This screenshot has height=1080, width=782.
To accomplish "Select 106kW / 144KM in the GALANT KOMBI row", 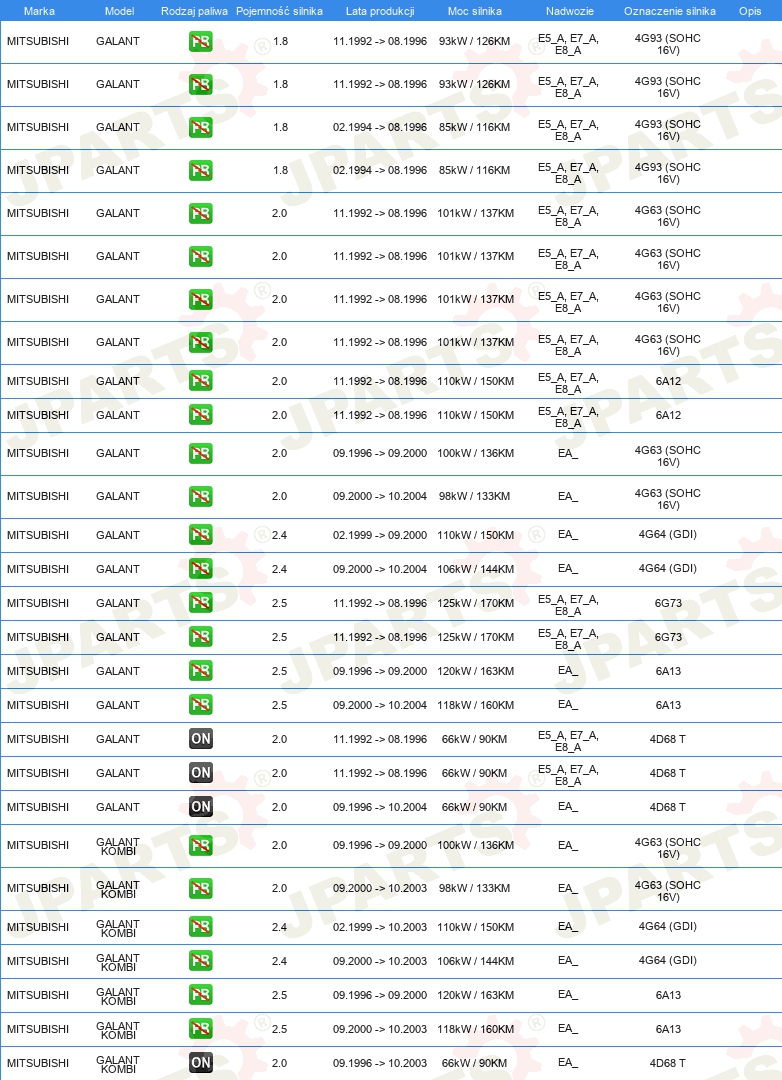I will (x=475, y=961).
